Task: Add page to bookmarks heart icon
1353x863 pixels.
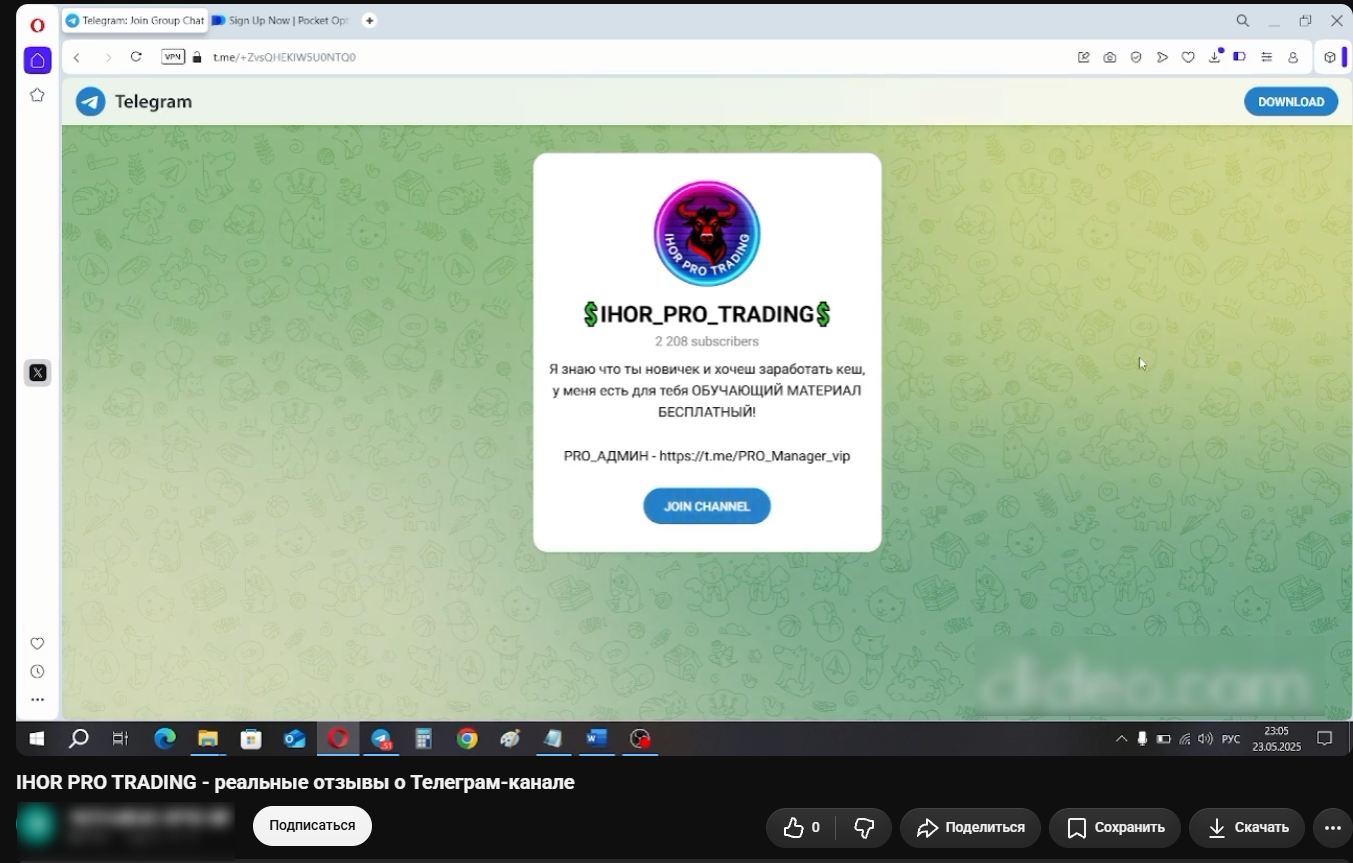Action: point(1188,57)
